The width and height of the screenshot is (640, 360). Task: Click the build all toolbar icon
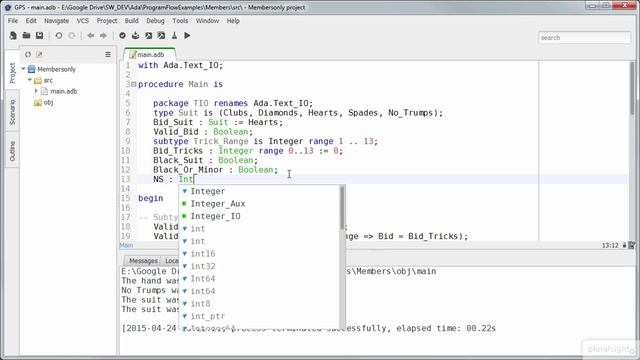point(136,36)
